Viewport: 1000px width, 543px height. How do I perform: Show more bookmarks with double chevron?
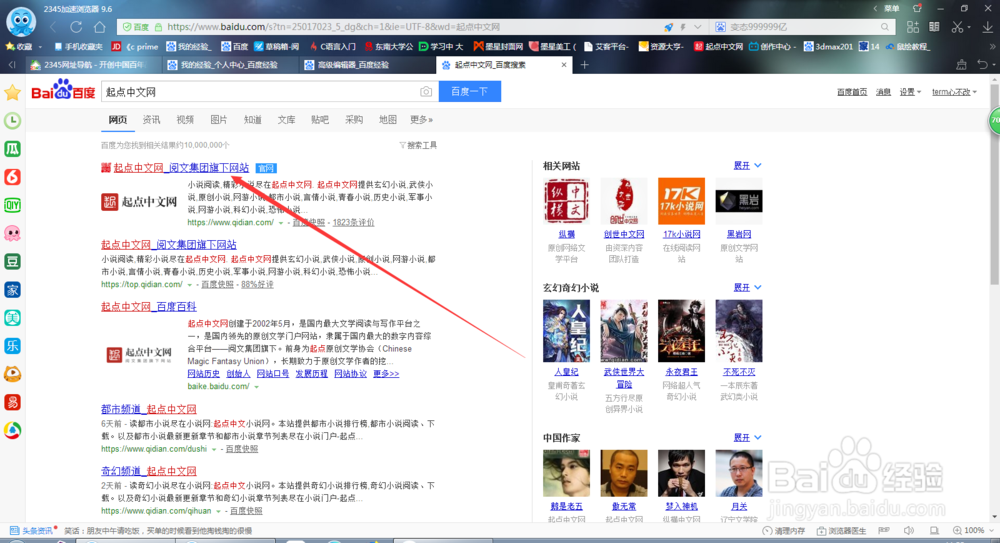pos(992,47)
